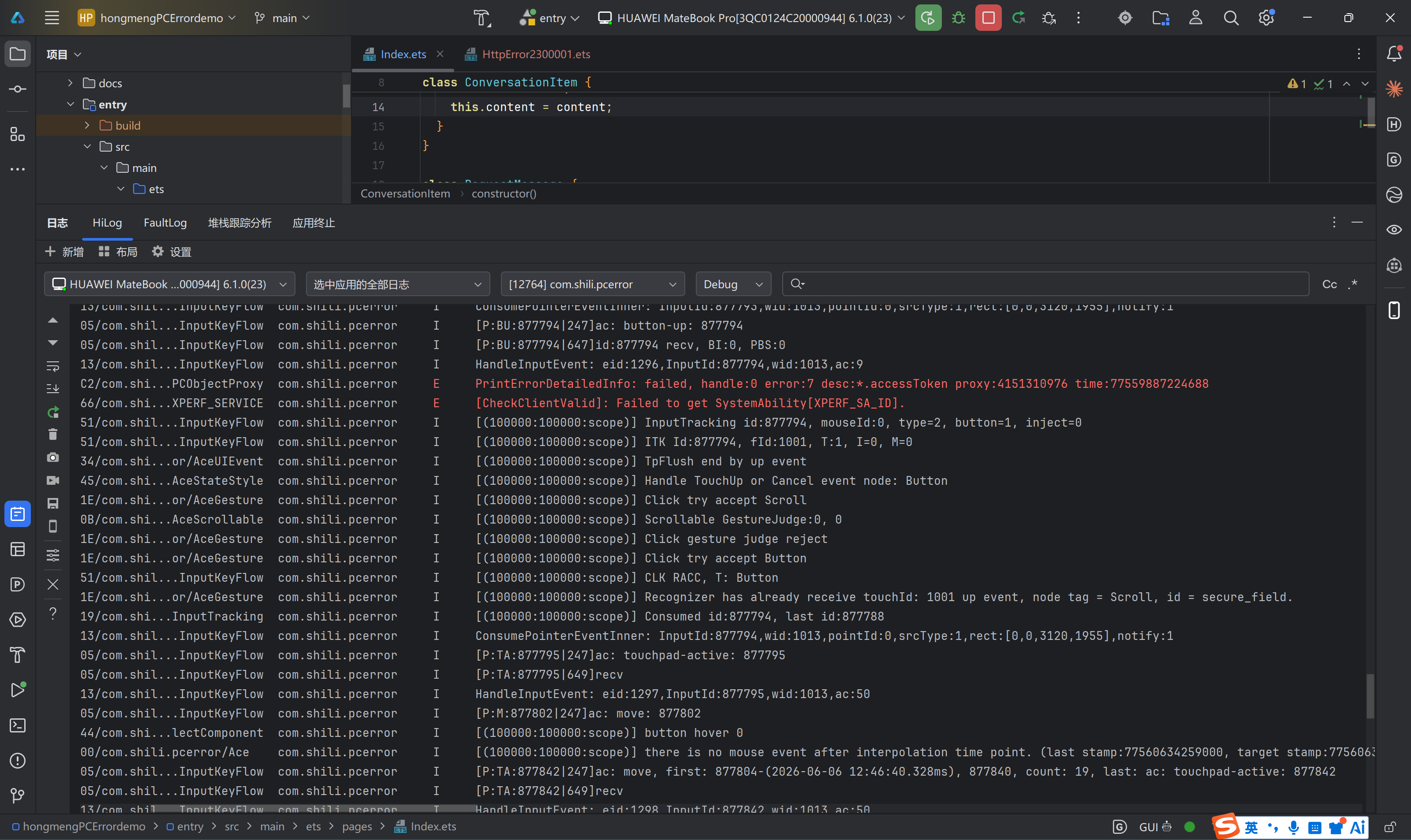The height and width of the screenshot is (840, 1411).
Task: Open the hongmengPCErrordemo project dropdown
Action: pos(157,18)
